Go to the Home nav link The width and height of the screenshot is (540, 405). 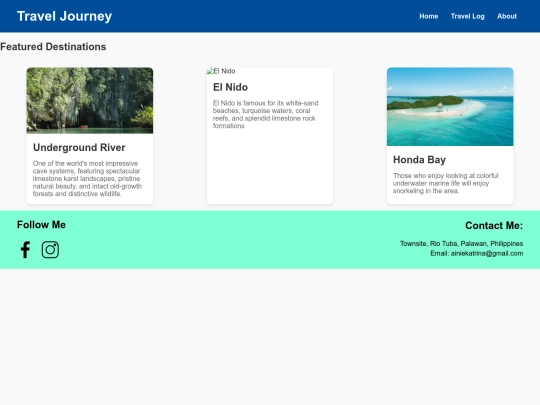tap(428, 16)
